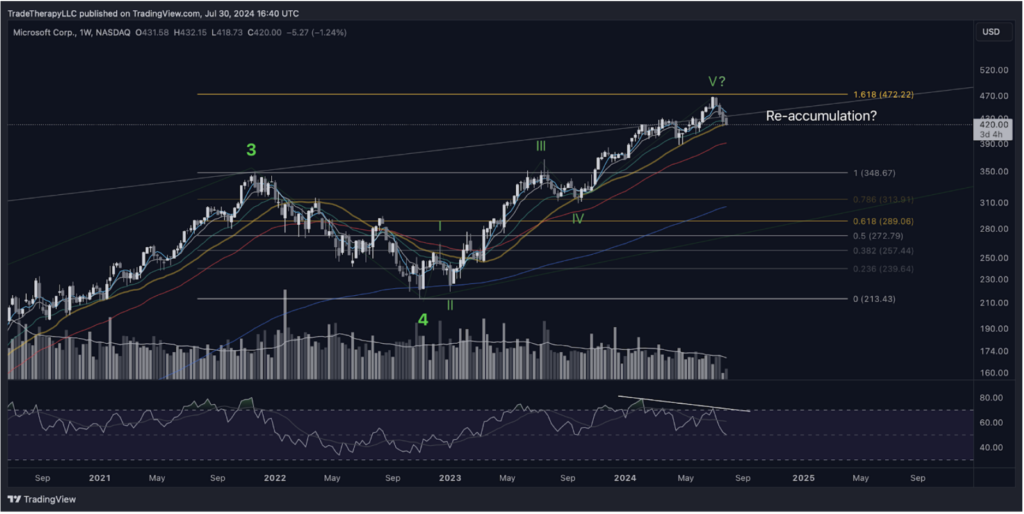This screenshot has width=1024, height=514.
Task: Click the 1.618 (472.22) Fibonacci level
Action: tap(883, 95)
